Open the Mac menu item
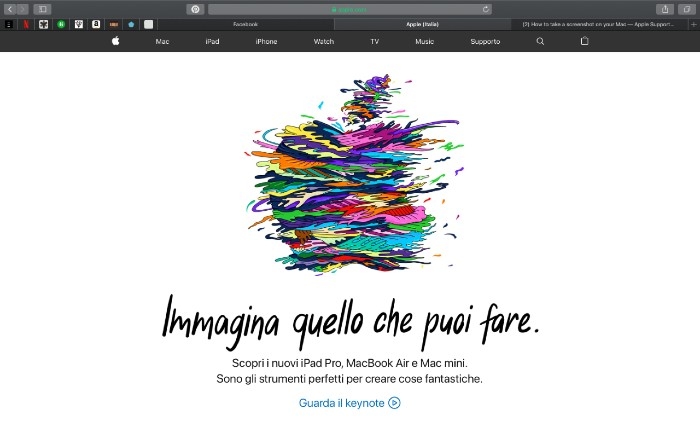The height and width of the screenshot is (438, 700). pos(162,42)
